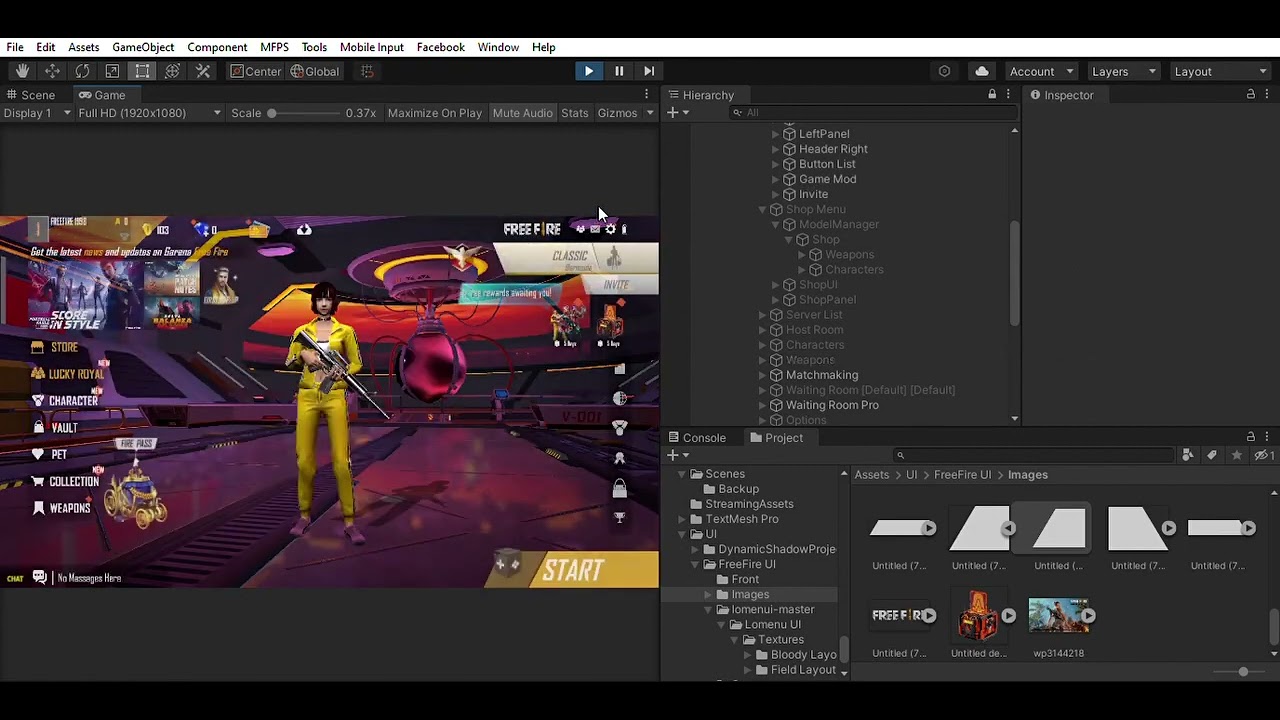Open the Display 1 dropdown

tap(37, 113)
